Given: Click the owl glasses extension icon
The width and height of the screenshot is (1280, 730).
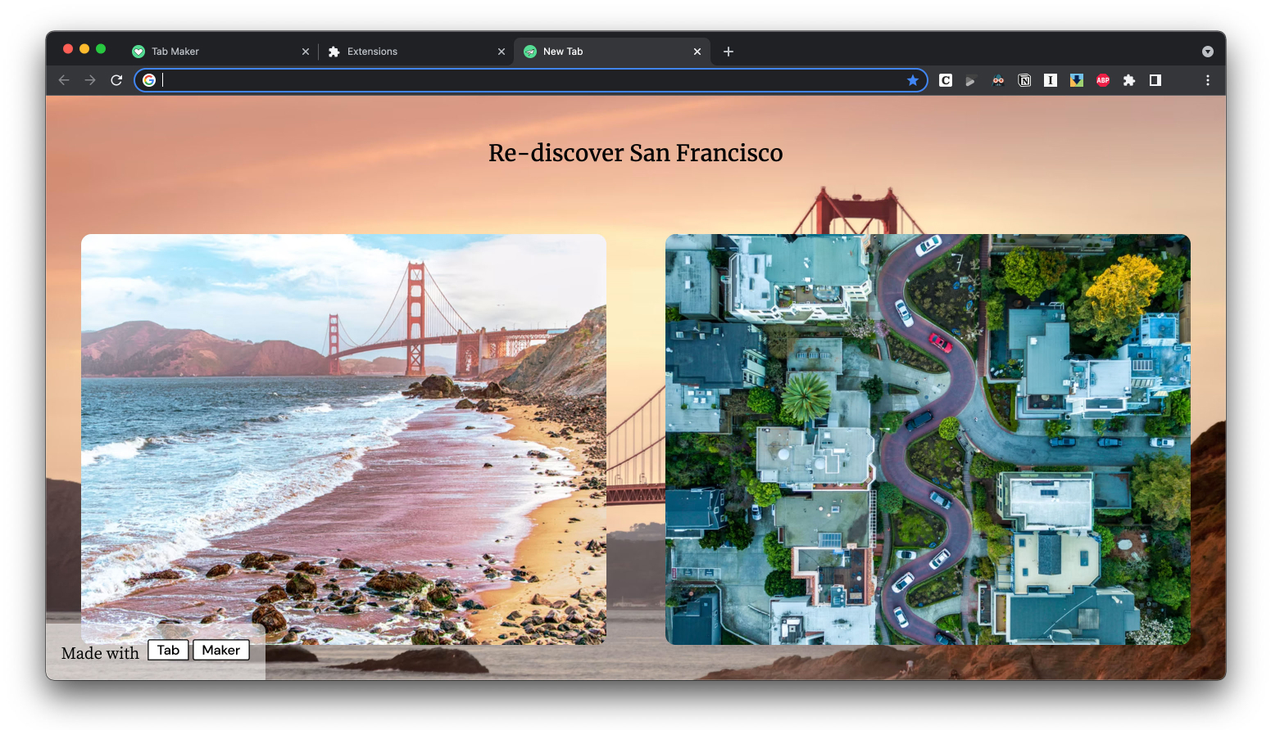Looking at the screenshot, I should [998, 80].
